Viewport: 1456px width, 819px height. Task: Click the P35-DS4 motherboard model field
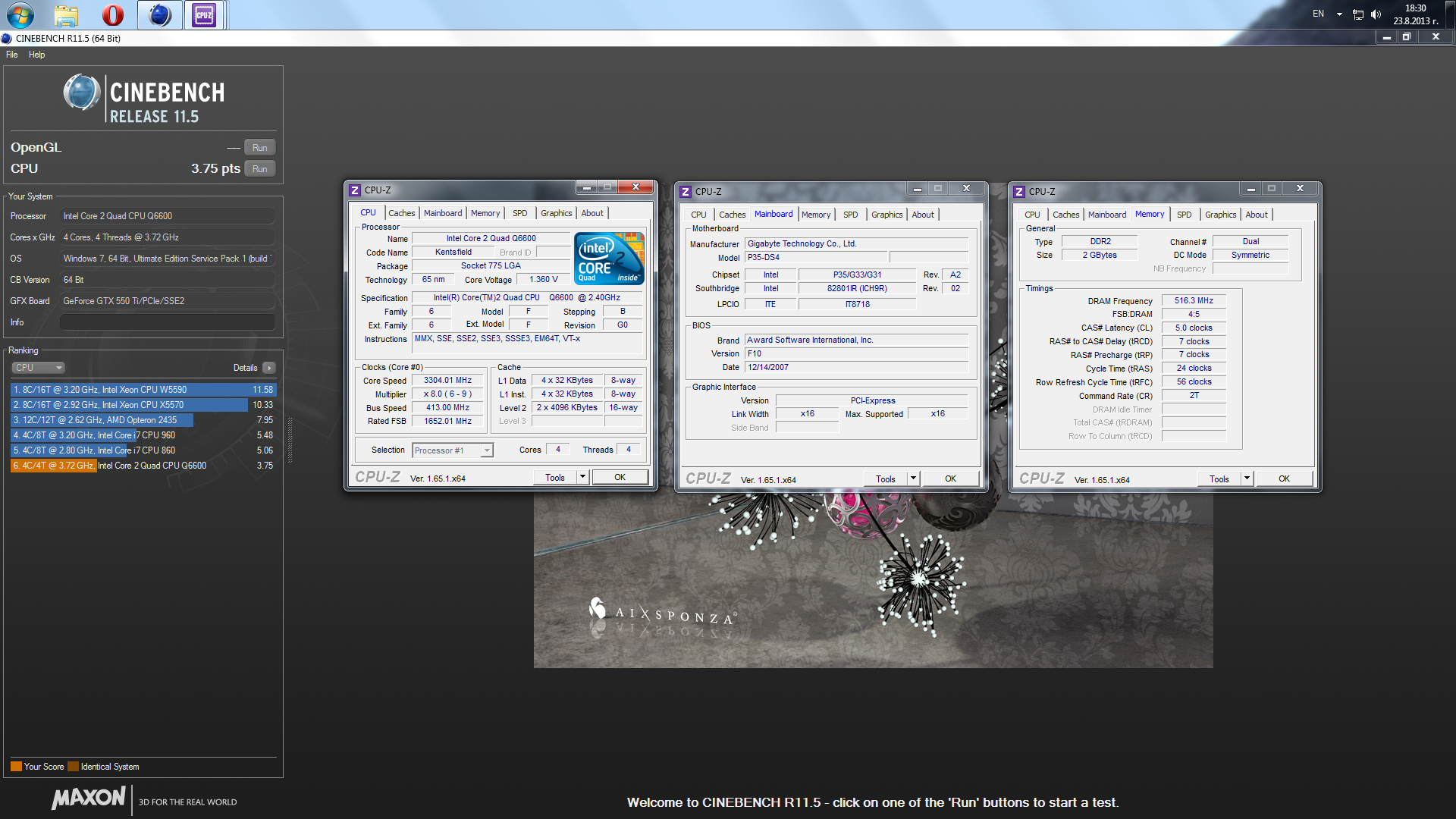[816, 257]
